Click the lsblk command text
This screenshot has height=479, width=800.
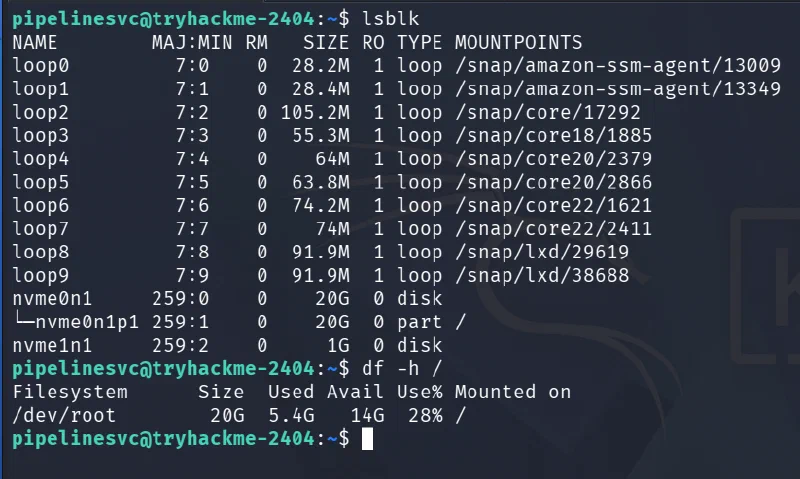390,19
